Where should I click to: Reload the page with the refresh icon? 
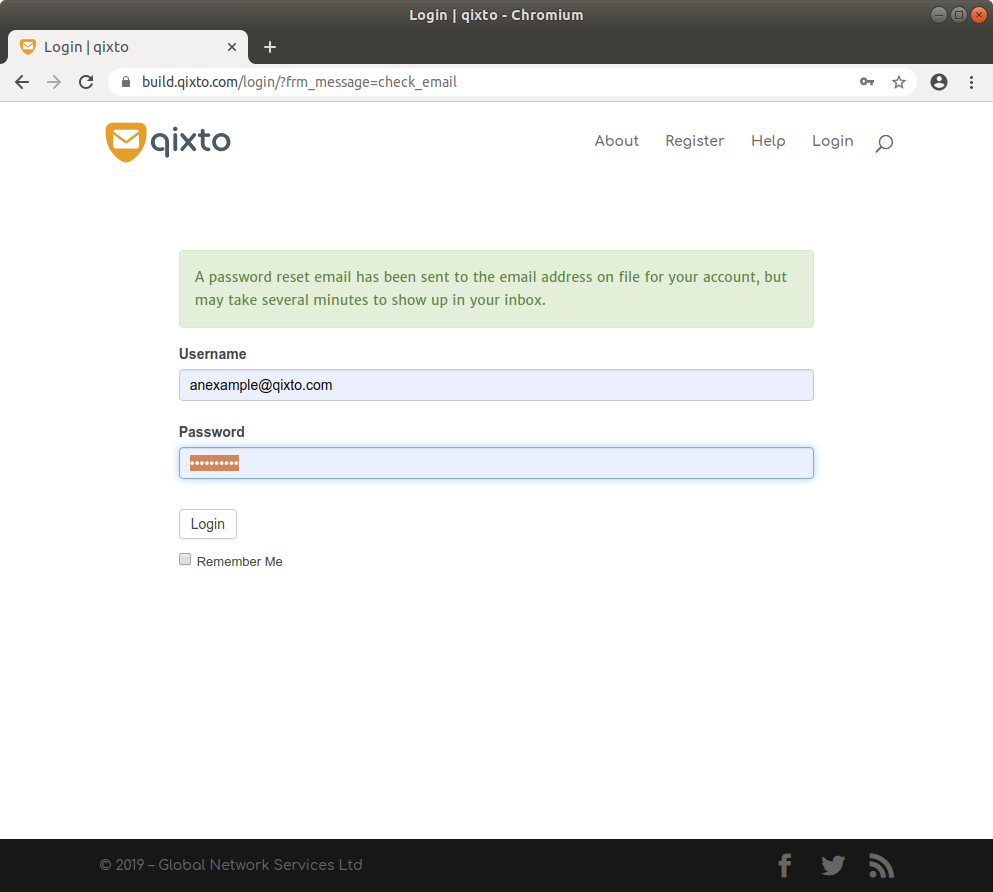tap(86, 82)
